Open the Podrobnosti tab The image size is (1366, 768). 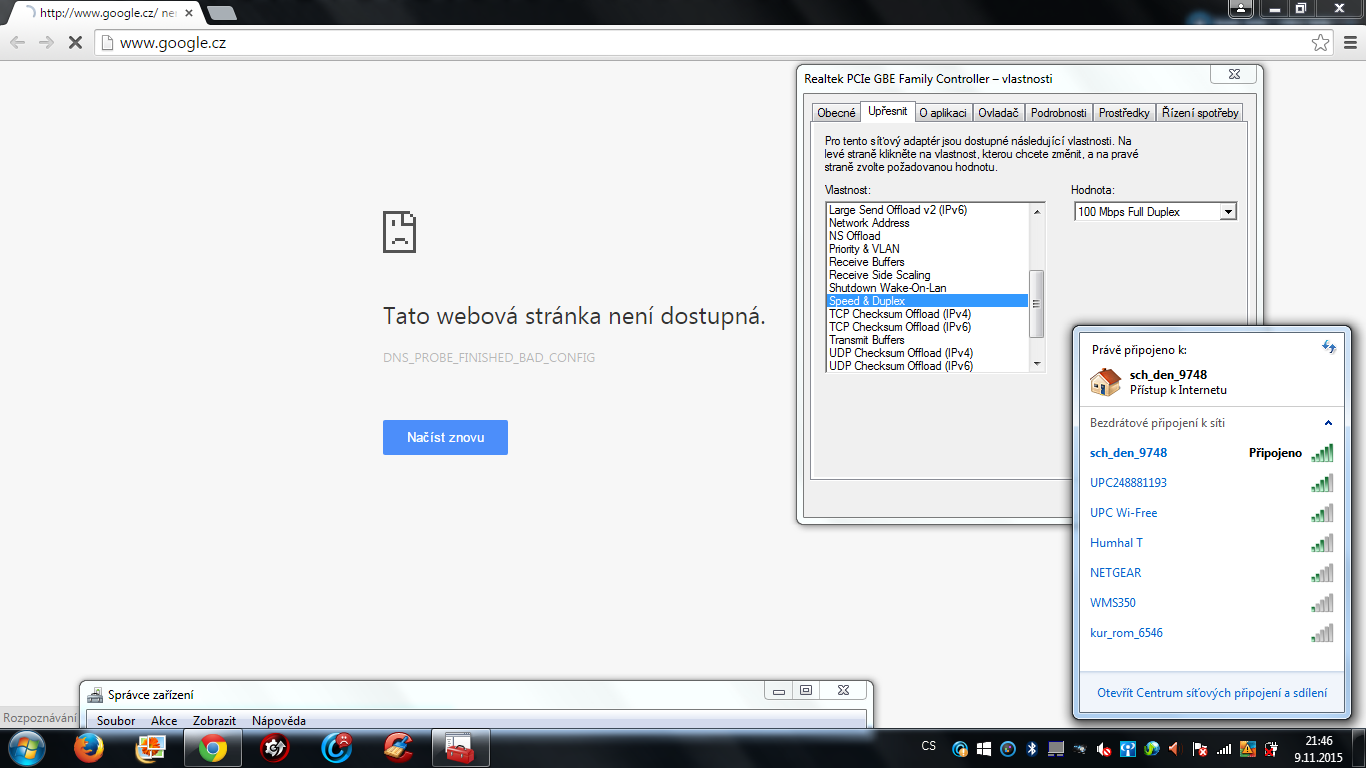(x=1059, y=113)
